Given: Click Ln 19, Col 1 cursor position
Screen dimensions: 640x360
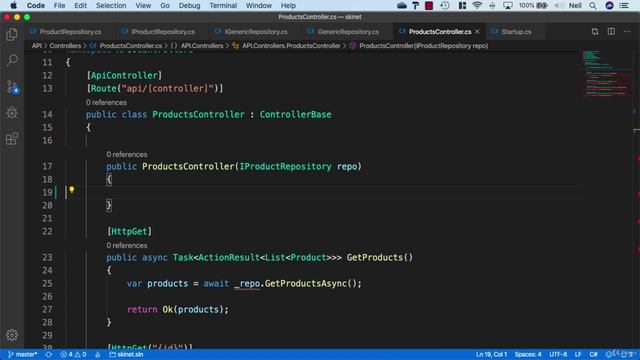Looking at the screenshot, I should (x=491, y=354).
